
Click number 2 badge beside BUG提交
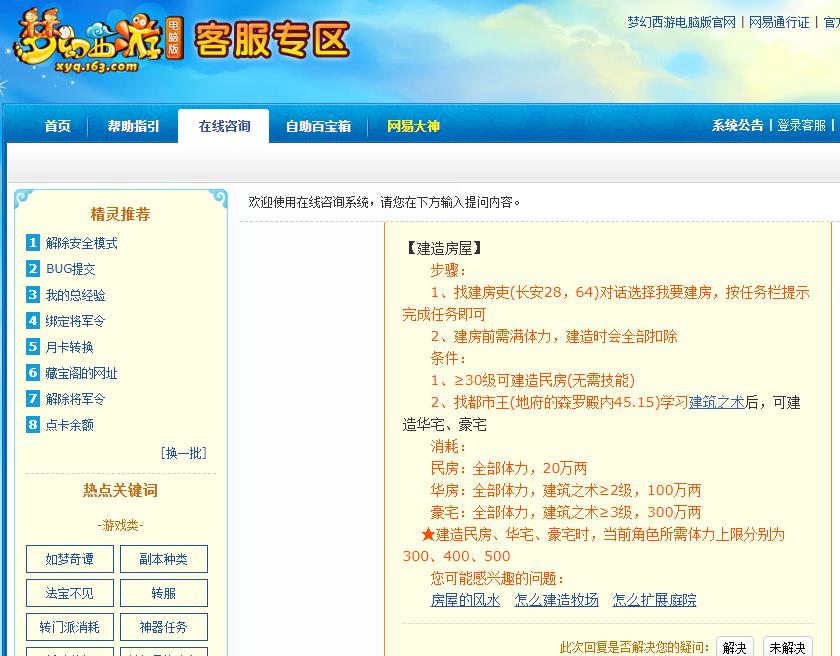(x=33, y=268)
